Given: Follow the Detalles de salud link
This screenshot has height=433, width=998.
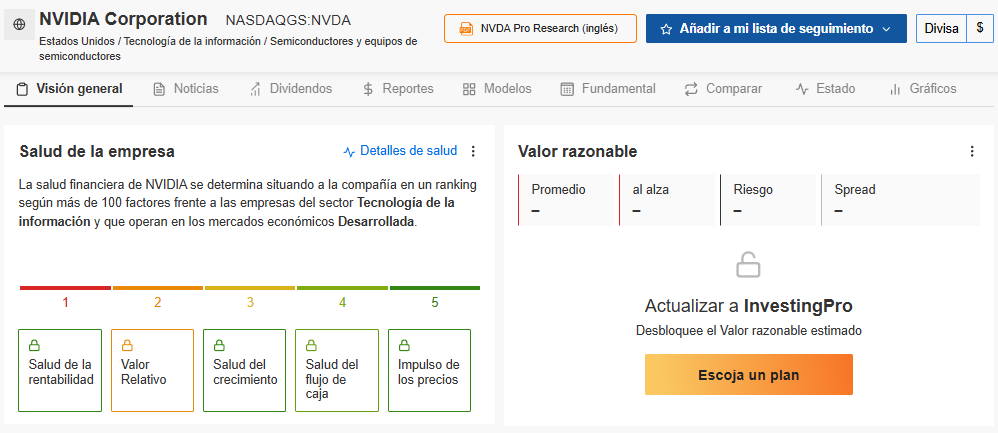Looking at the screenshot, I should [400, 152].
